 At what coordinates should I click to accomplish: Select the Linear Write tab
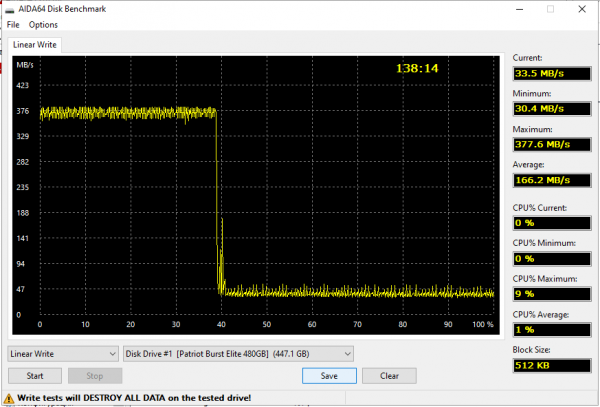36,45
